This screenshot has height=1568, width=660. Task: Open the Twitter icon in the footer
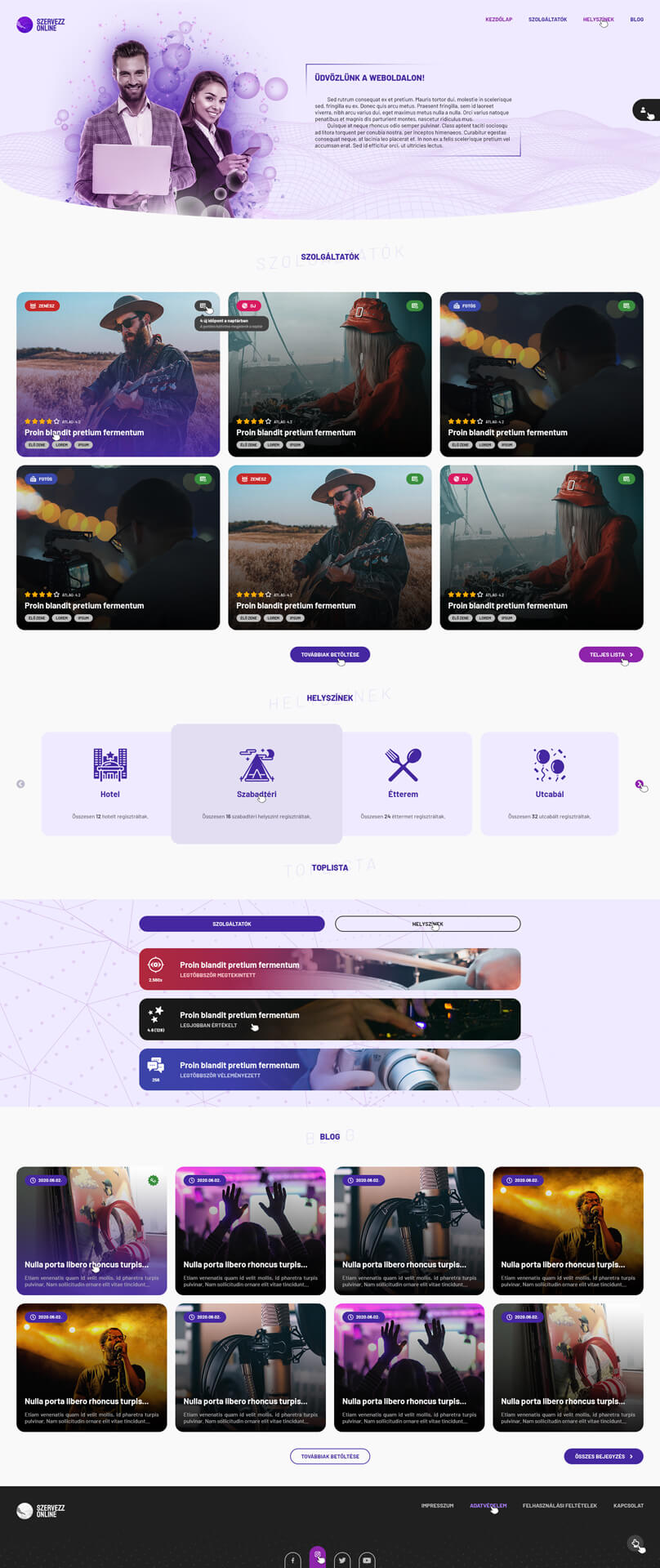pyautogui.click(x=342, y=1560)
